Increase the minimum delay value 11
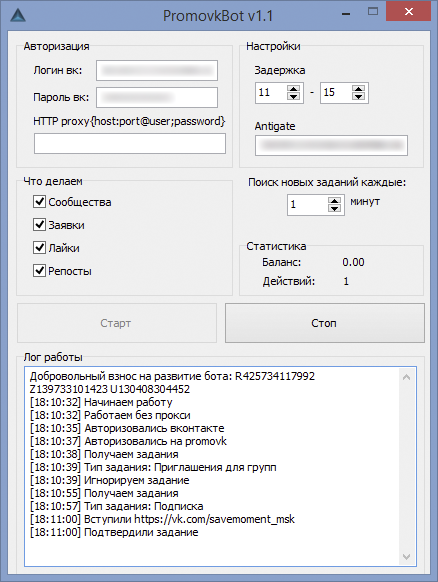Image resolution: width=438 pixels, height=582 pixels. point(294,89)
